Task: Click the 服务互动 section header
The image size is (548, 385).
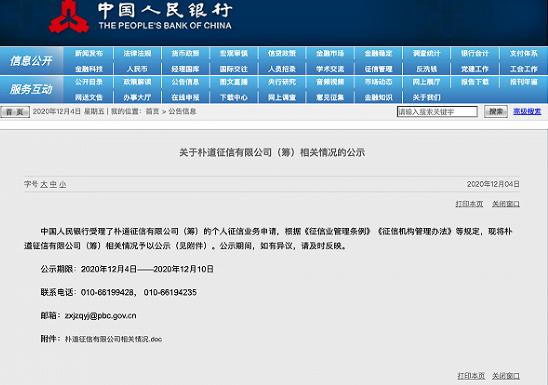Action: coord(31,89)
